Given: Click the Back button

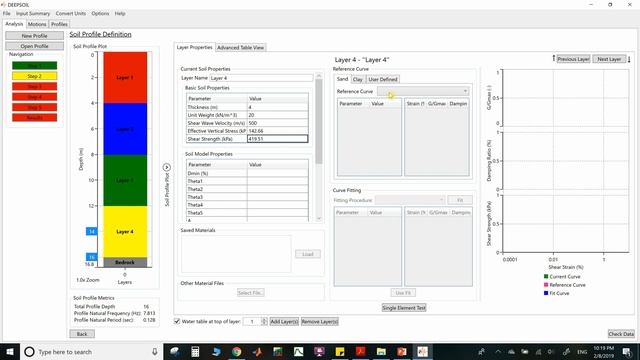Looking at the screenshot, I should pos(82,334).
